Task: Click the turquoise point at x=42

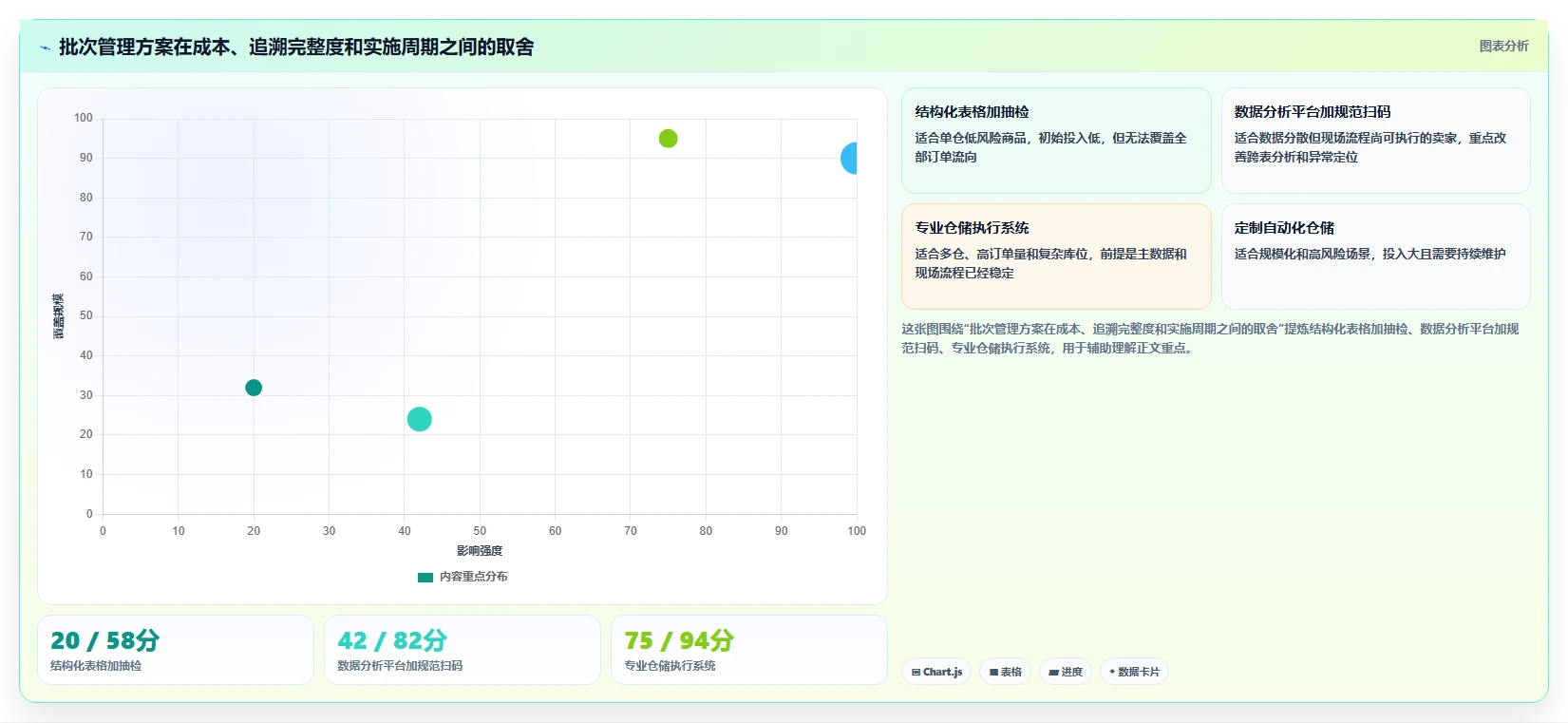Action: 420,419
